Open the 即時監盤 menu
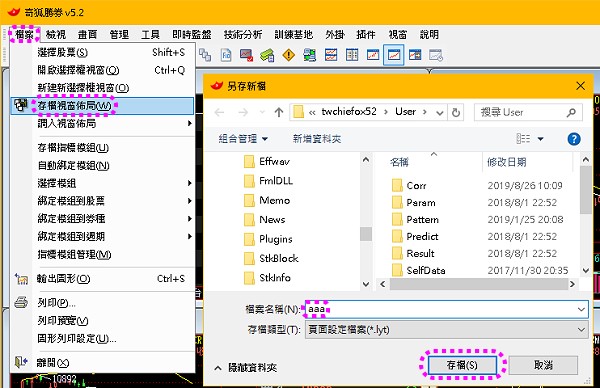Image resolution: width=600 pixels, height=388 pixels. click(x=192, y=34)
